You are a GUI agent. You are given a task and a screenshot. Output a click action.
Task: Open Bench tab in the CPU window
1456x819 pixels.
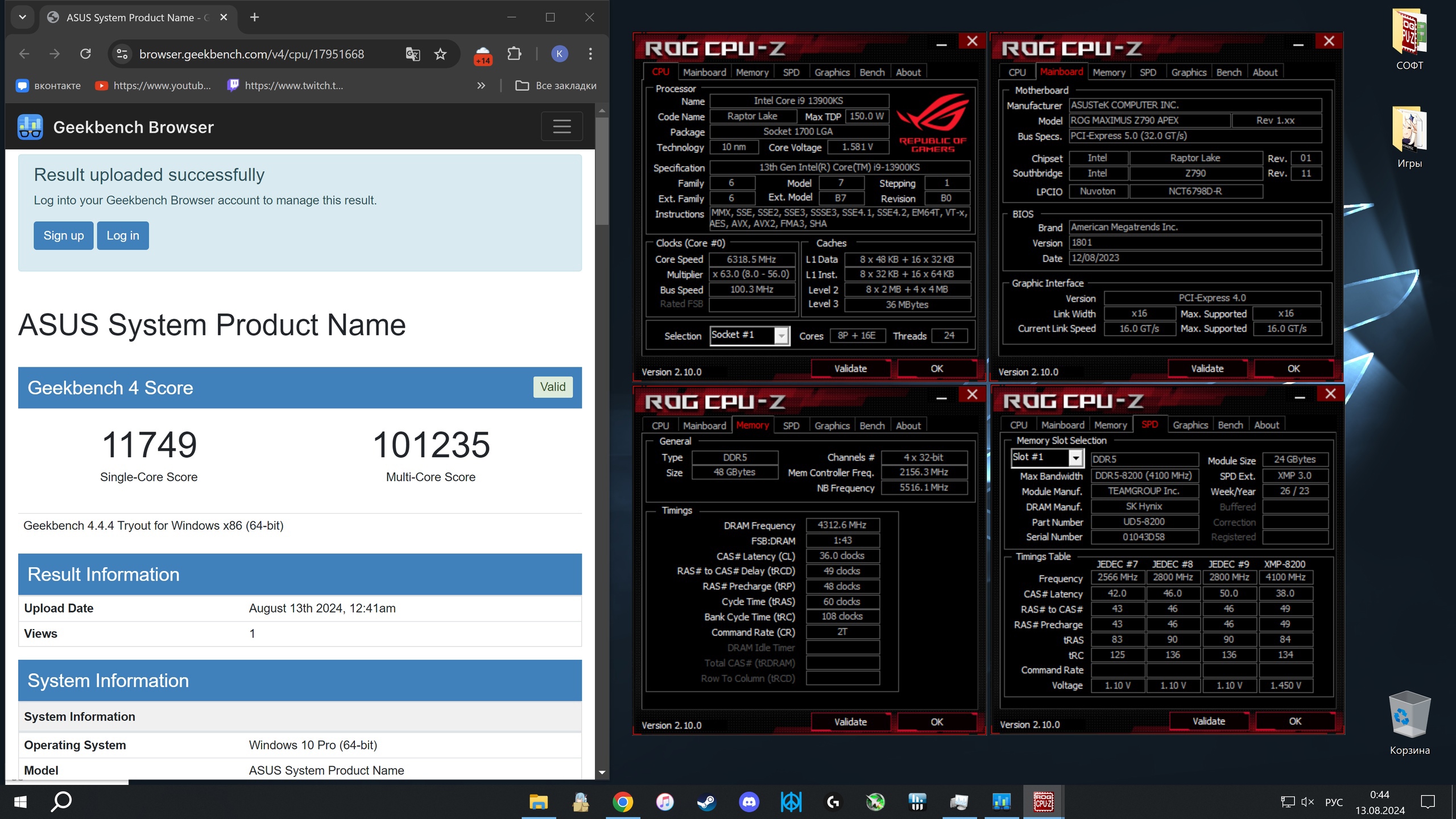(x=872, y=72)
